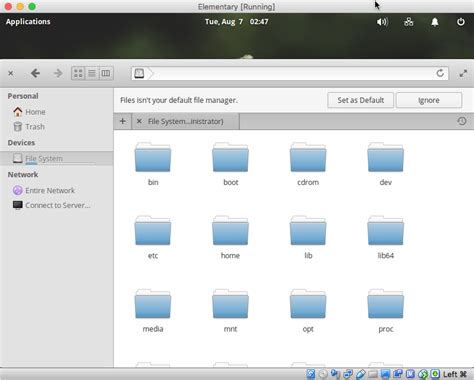Viewport: 474px width, 380px height.
Task: Switch to list view mode
Action: tap(92, 73)
